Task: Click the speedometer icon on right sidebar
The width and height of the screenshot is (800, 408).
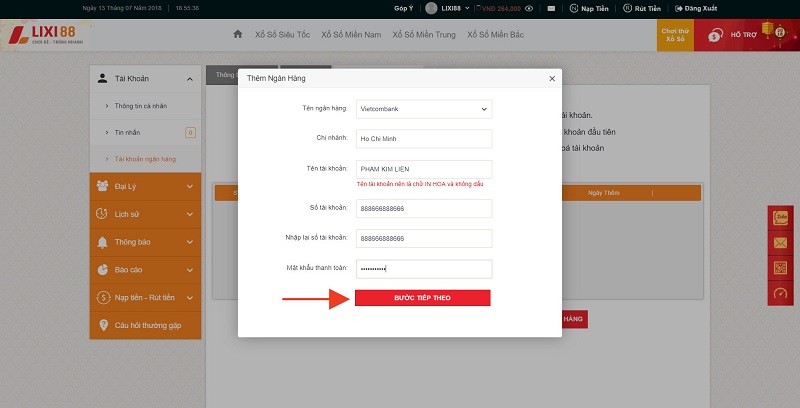Action: pos(781,294)
